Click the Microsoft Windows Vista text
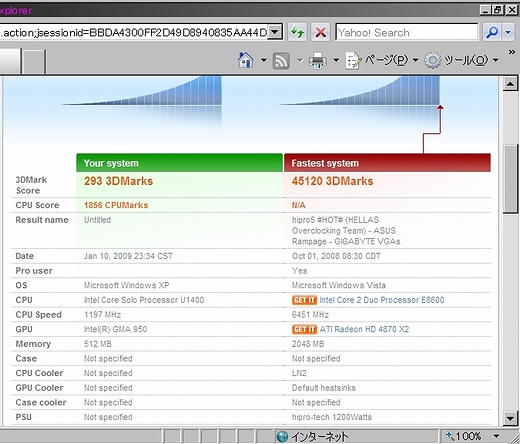The width and height of the screenshot is (520, 444). pos(339,285)
